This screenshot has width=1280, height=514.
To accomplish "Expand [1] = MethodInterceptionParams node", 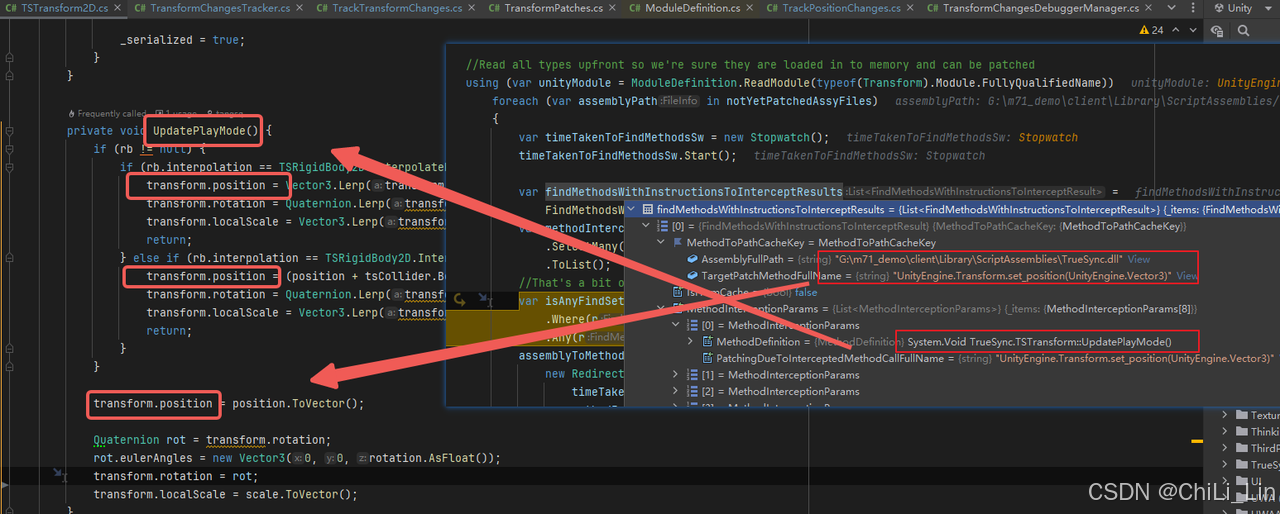I will click(x=677, y=375).
